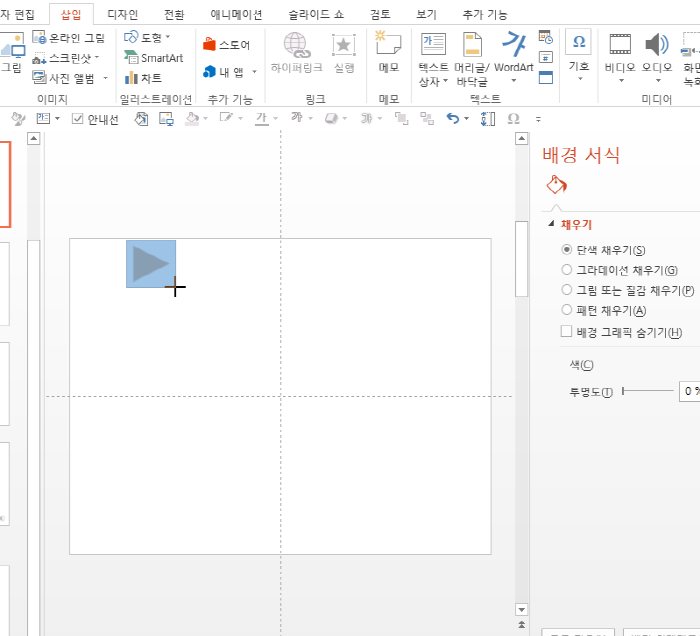Select the first slide thumbnail

4,184
